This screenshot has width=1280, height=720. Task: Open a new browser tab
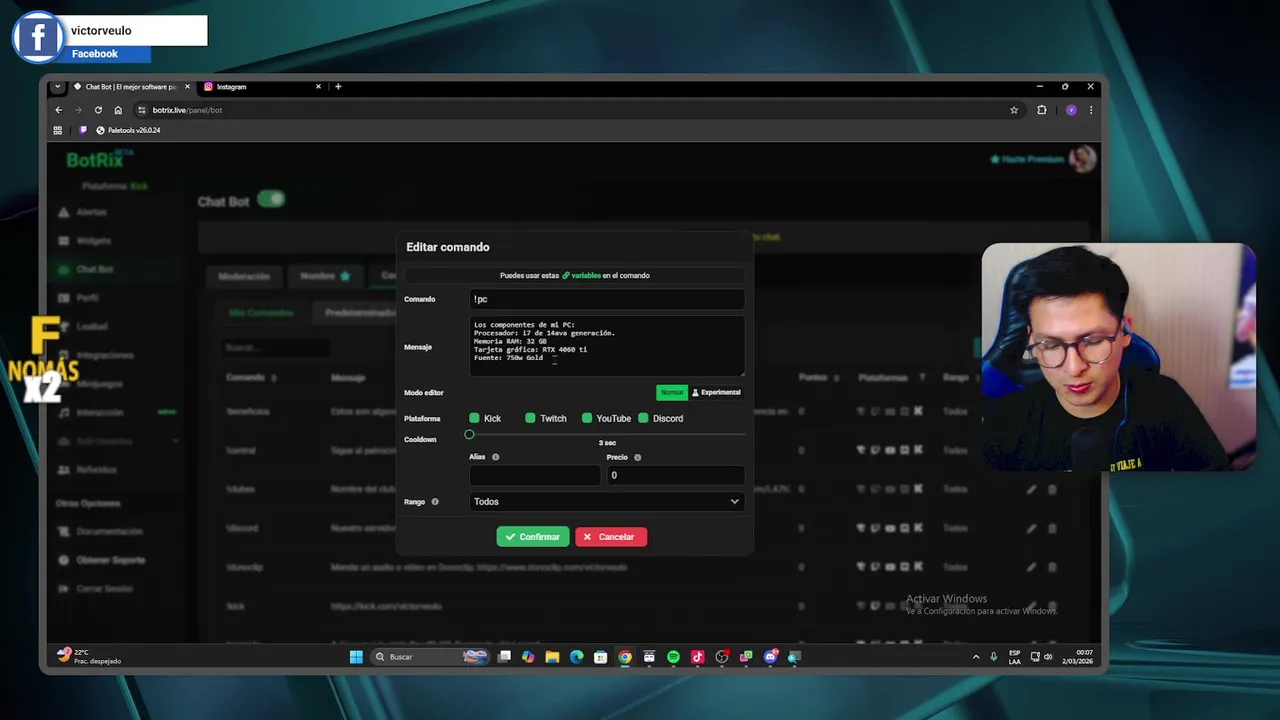coord(338,87)
